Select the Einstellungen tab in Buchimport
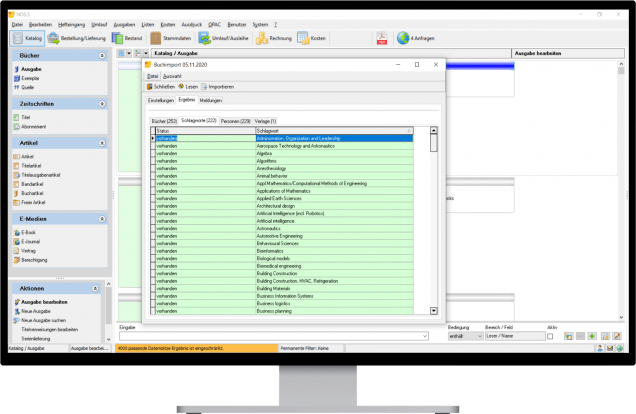636x414 pixels. [161, 100]
